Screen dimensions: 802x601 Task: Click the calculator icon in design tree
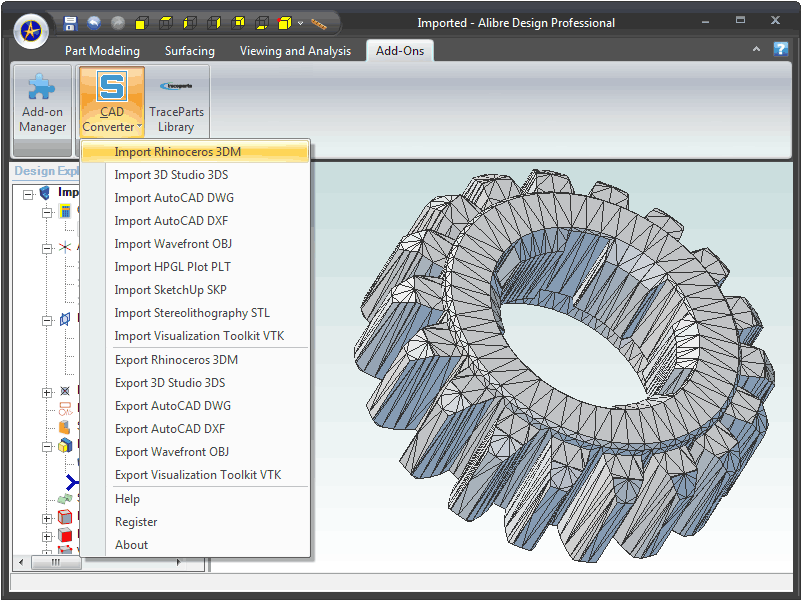pos(65,211)
